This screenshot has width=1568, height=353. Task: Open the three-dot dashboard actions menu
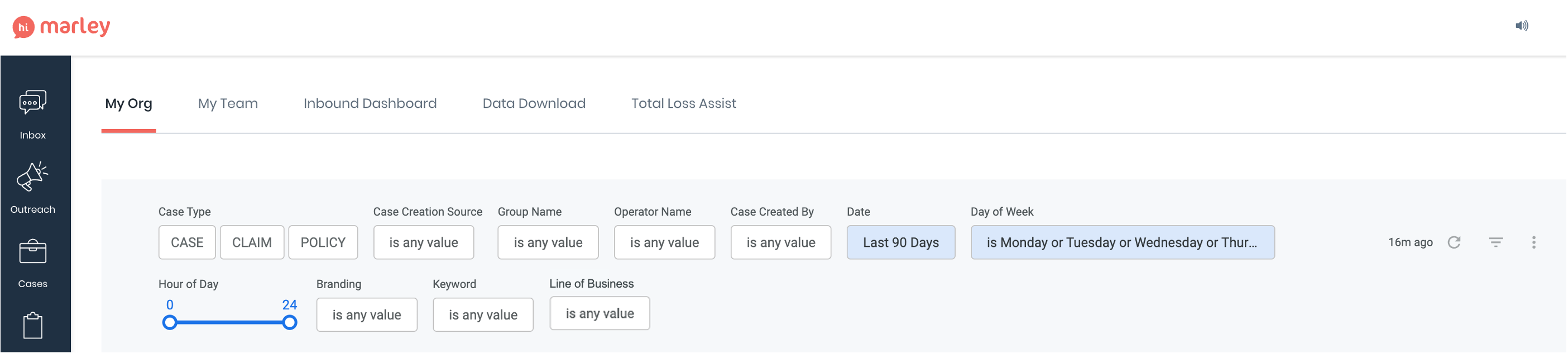pyautogui.click(x=1534, y=242)
